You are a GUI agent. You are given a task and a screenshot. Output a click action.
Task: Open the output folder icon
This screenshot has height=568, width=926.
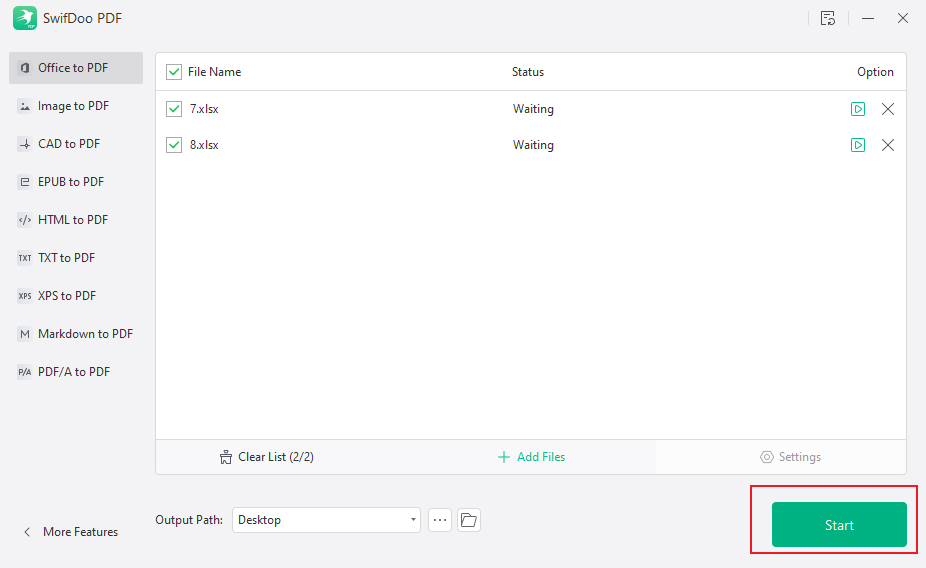pos(469,520)
